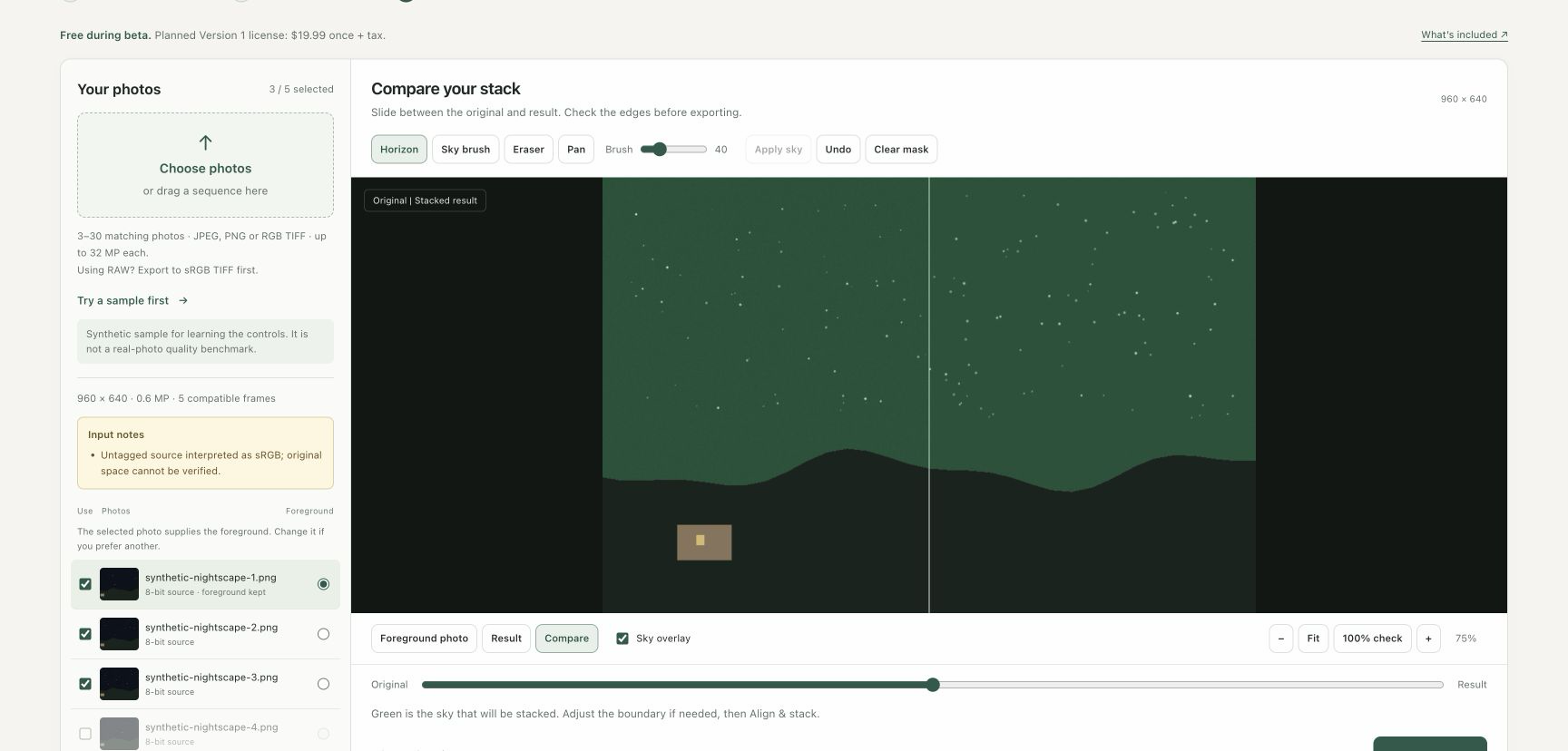This screenshot has height=751, width=1568.
Task: Click the yellow cabin window in the preview
Action: 700,541
